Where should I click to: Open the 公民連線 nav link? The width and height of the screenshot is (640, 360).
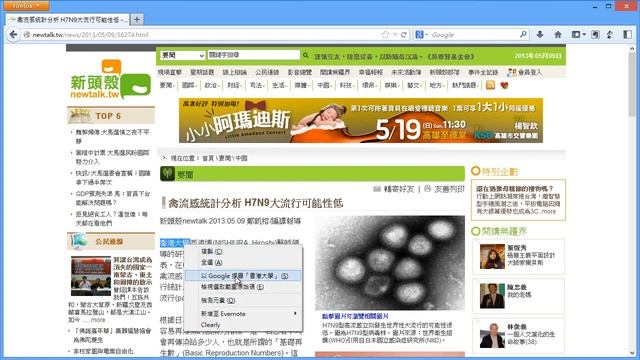pos(267,72)
